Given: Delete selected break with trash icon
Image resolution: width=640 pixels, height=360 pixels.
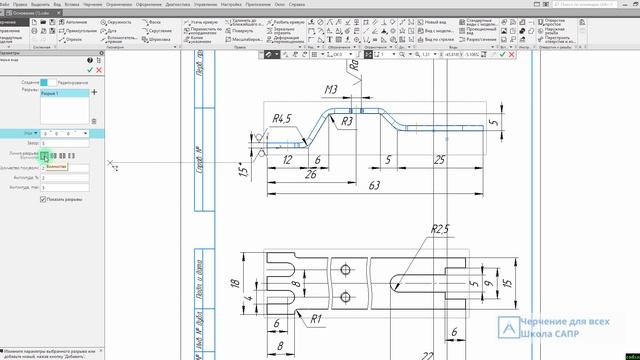Looking at the screenshot, I should click(x=94, y=121).
